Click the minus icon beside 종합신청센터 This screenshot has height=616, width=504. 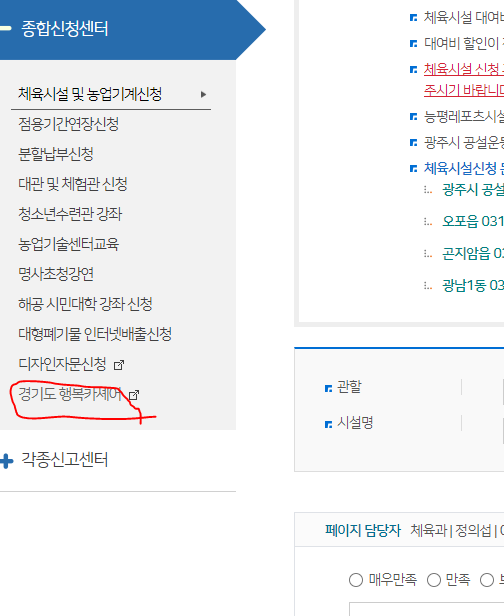tap(5, 28)
